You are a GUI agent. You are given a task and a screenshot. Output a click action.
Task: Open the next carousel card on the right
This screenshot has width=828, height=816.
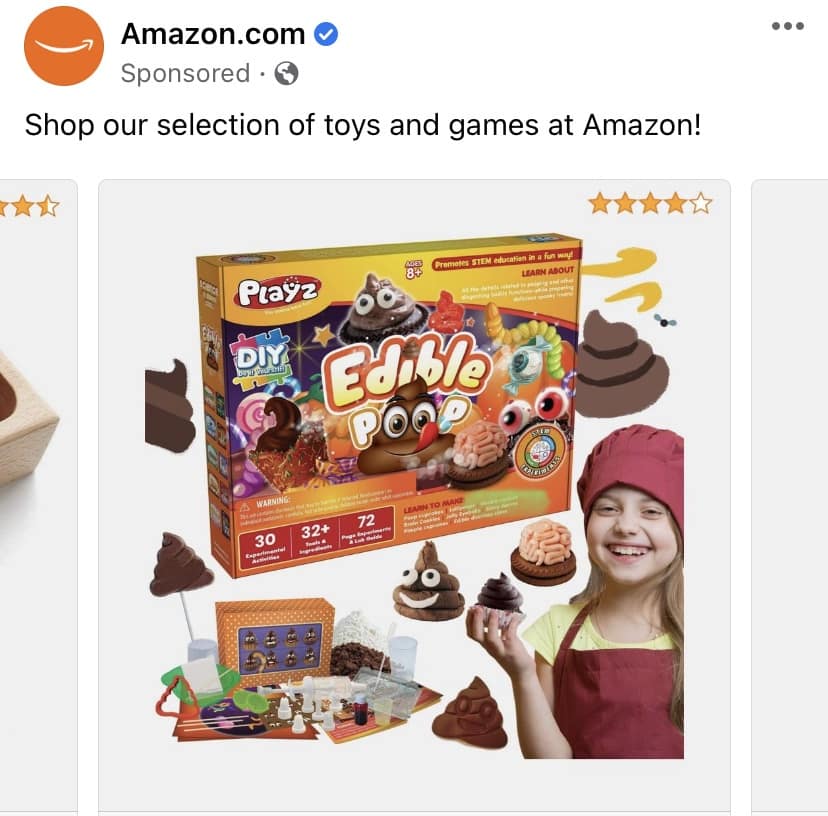pos(789,496)
